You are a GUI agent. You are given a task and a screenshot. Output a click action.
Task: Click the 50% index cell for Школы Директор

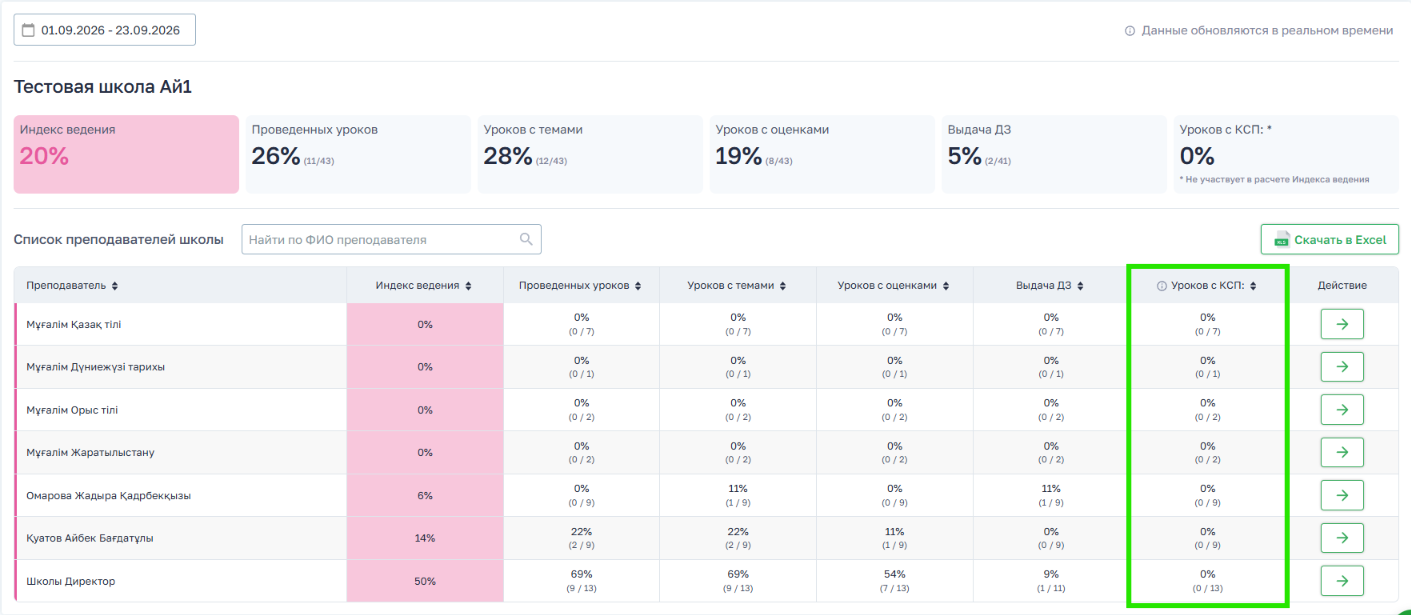(x=425, y=581)
